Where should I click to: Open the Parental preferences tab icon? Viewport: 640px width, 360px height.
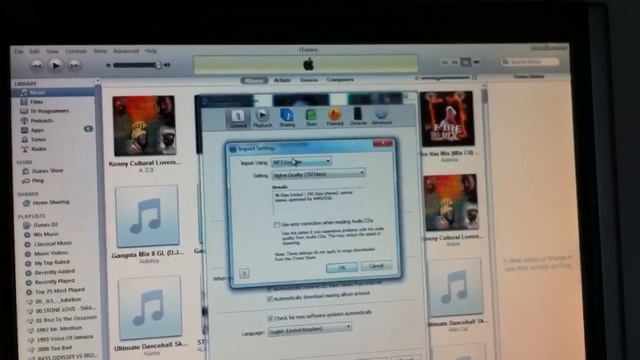335,117
